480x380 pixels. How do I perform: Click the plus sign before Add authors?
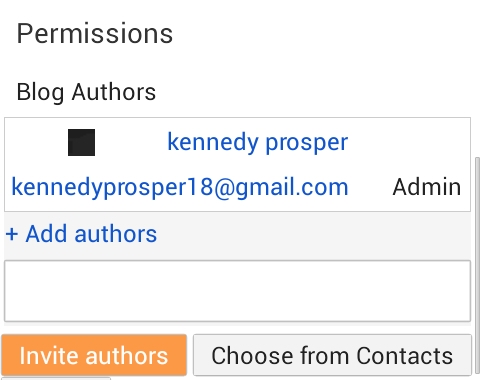(12, 234)
